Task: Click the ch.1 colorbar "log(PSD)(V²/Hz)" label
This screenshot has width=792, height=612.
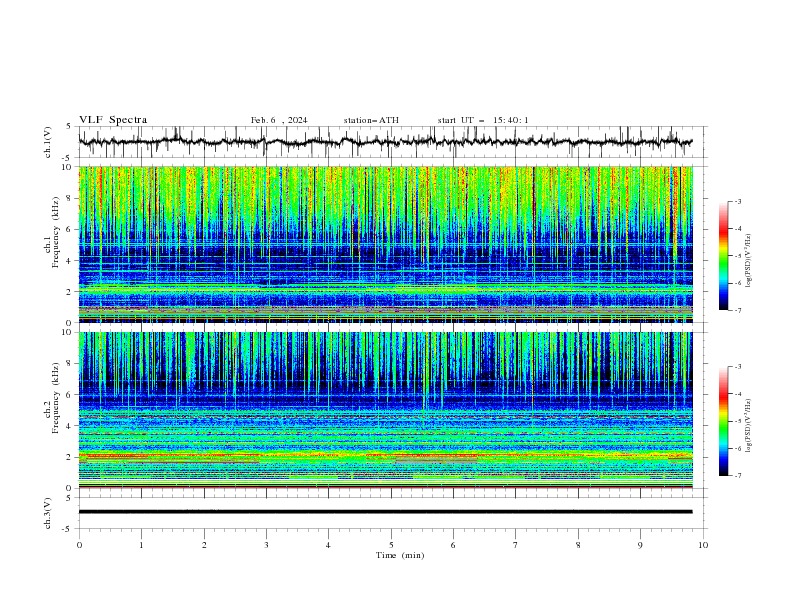Action: click(749, 261)
